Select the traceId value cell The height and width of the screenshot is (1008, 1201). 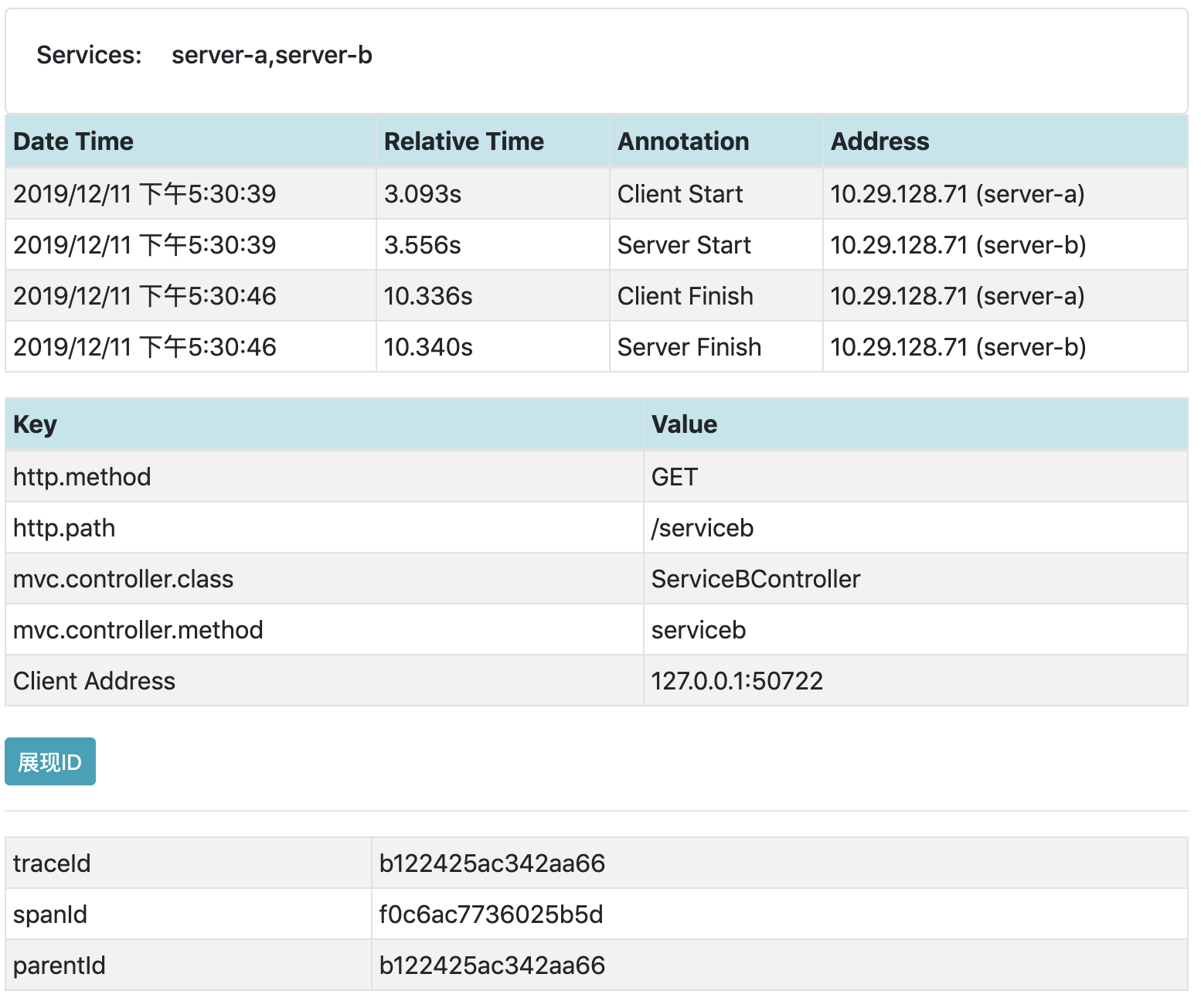pos(492,863)
